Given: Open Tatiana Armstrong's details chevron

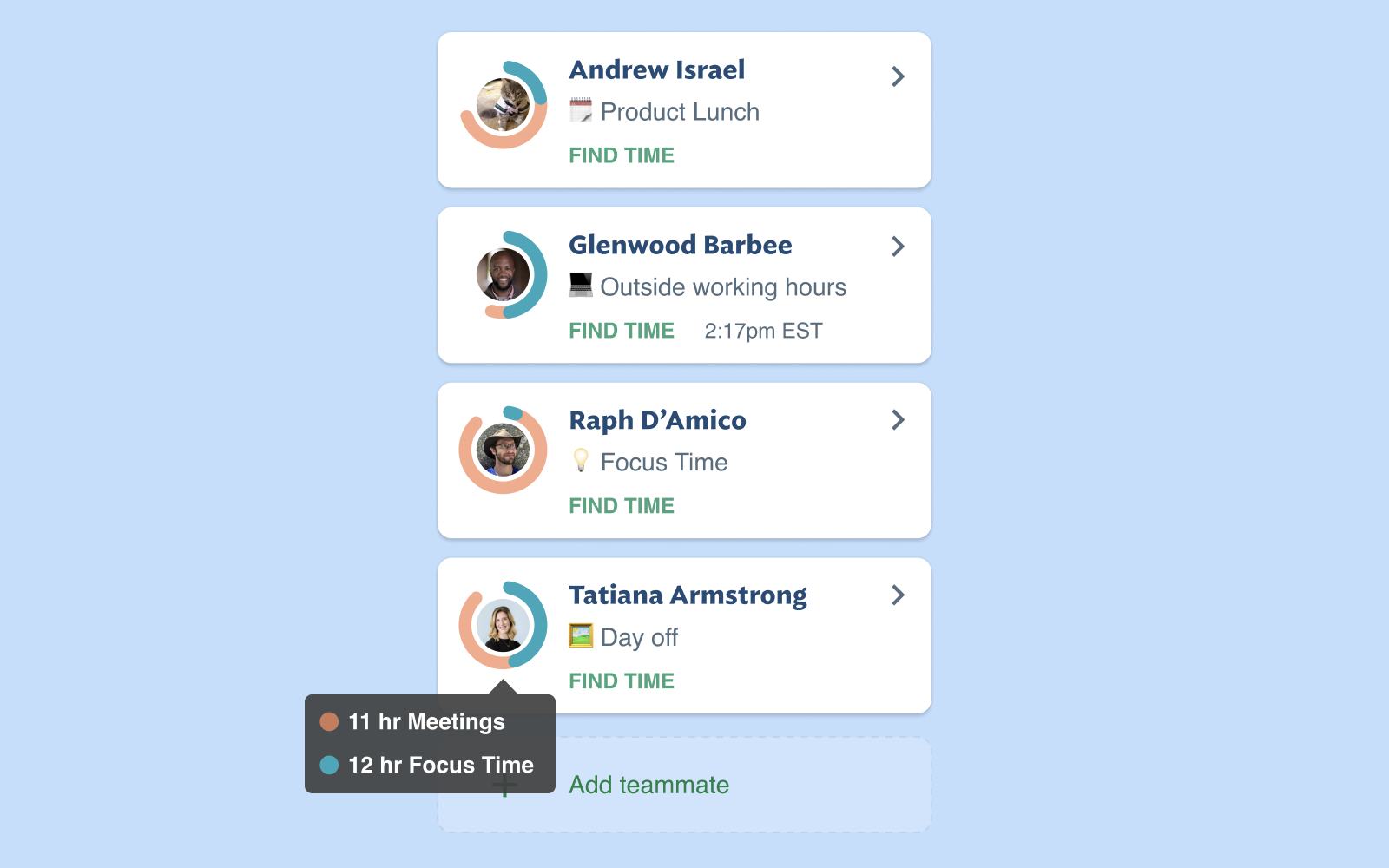Looking at the screenshot, I should [899, 595].
